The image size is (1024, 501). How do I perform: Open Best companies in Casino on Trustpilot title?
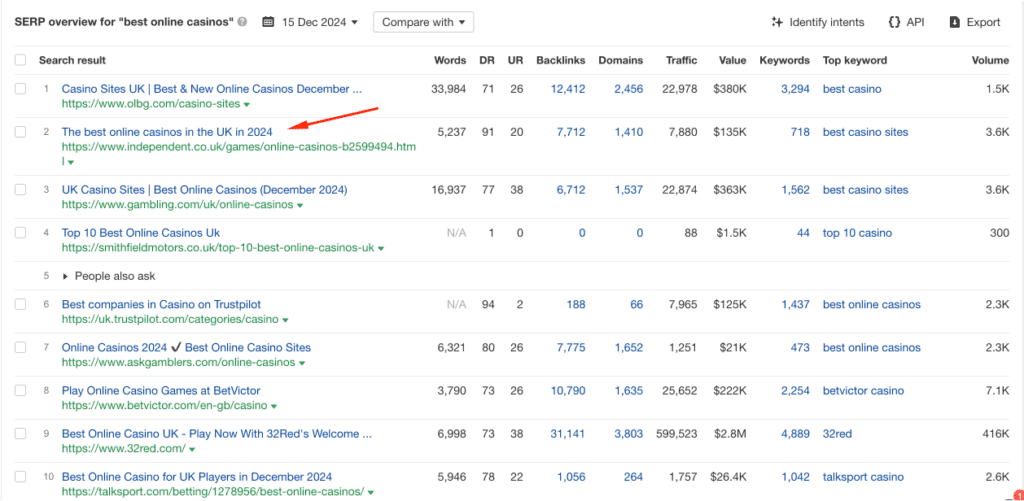tap(161, 304)
